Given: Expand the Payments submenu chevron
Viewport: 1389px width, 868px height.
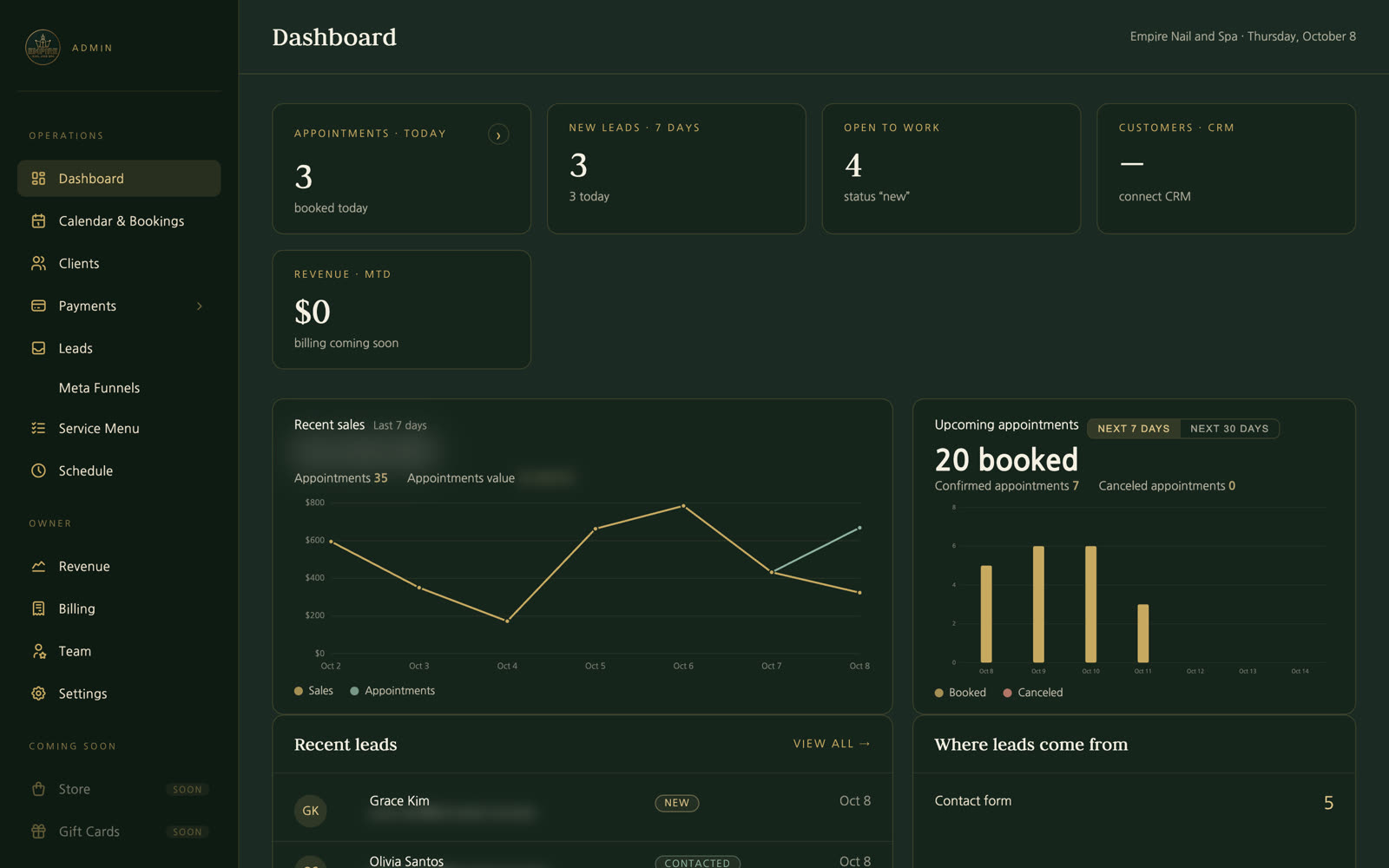Looking at the screenshot, I should click(200, 306).
